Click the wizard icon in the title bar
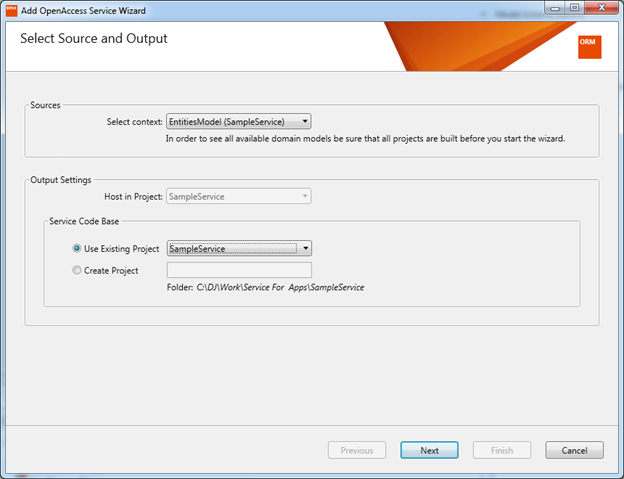Viewport: 624px width, 479px height. pyautogui.click(x=12, y=8)
